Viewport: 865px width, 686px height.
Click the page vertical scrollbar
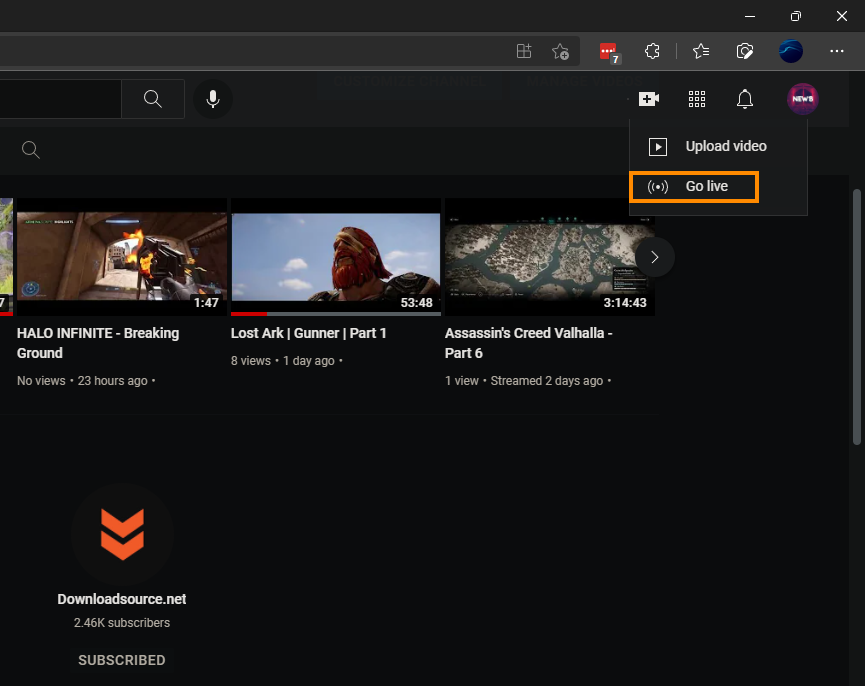click(x=856, y=317)
